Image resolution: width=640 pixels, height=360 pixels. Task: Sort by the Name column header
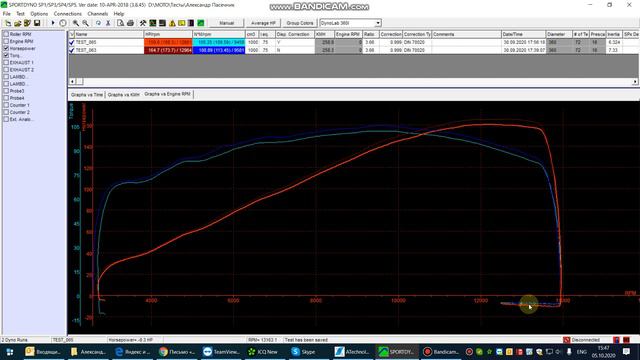click(109, 34)
